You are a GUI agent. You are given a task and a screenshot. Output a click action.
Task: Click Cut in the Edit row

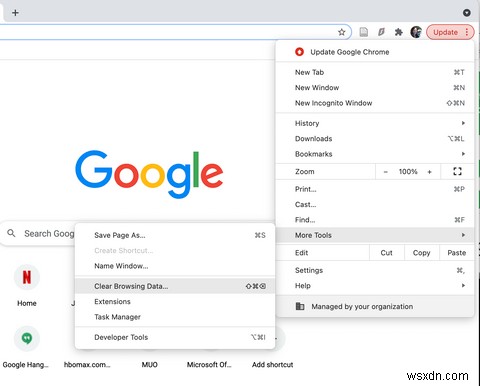pyautogui.click(x=387, y=253)
